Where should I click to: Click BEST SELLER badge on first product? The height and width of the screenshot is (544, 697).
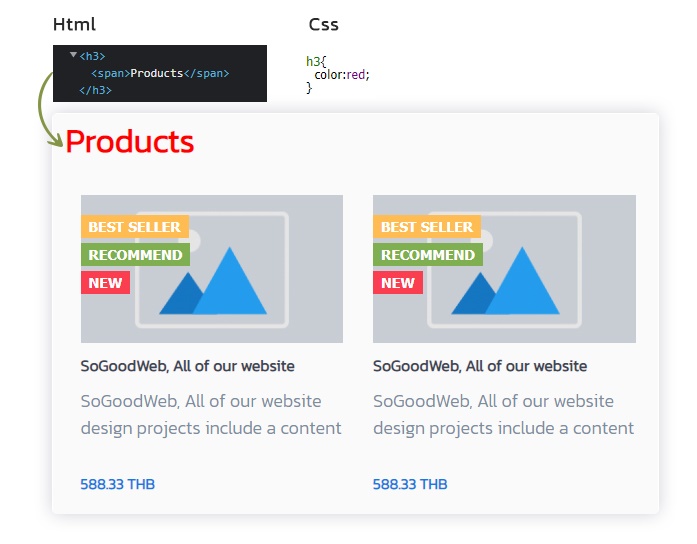coord(135,227)
